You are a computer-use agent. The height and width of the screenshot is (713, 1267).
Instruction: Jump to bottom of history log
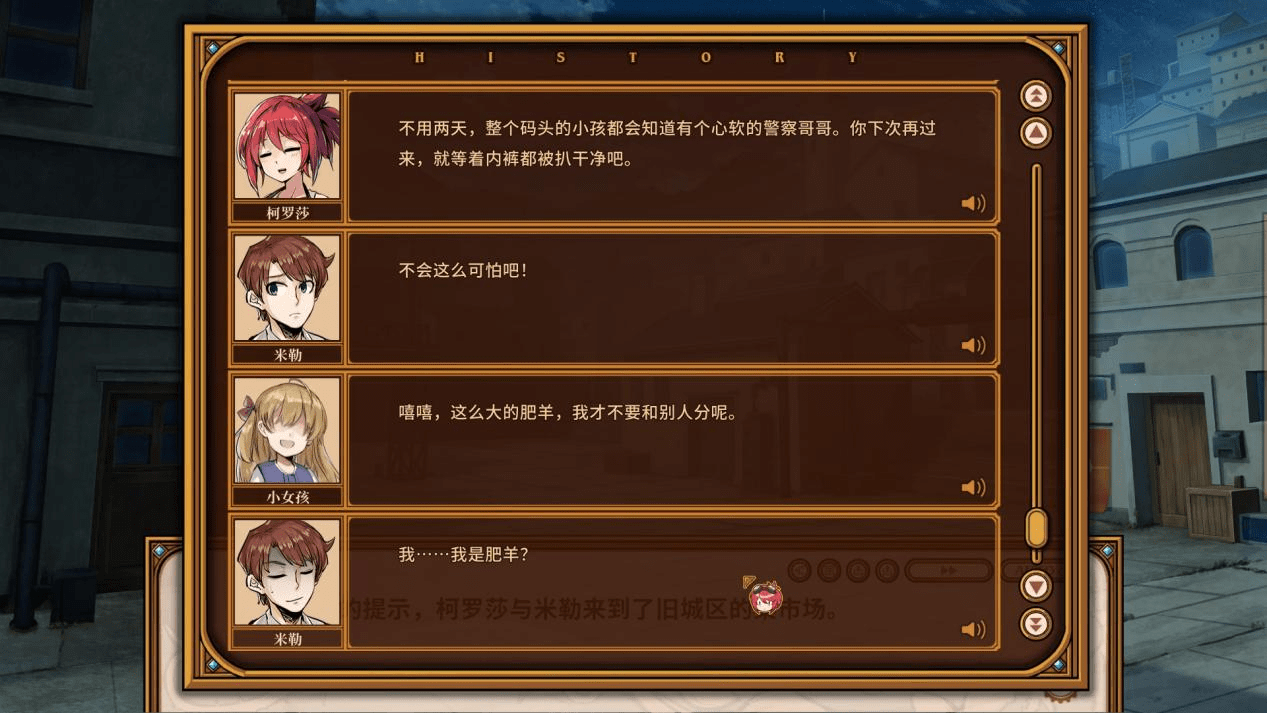(x=1036, y=624)
